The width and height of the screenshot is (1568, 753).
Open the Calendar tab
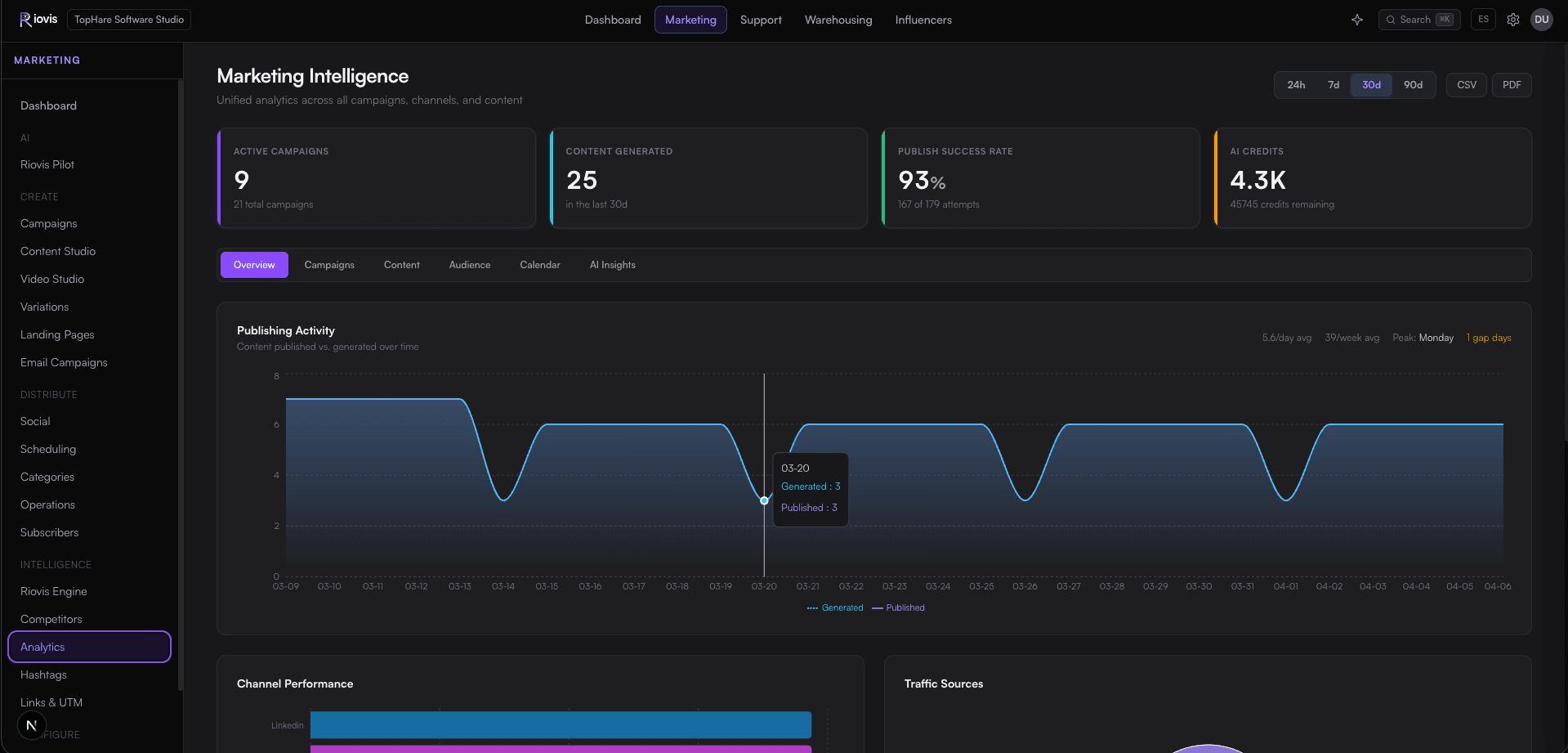[540, 265]
